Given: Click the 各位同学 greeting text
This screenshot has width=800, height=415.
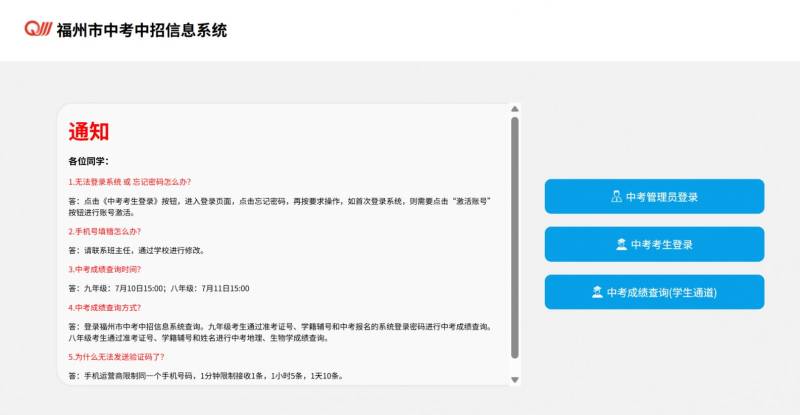Looking at the screenshot, I should pos(88,161).
